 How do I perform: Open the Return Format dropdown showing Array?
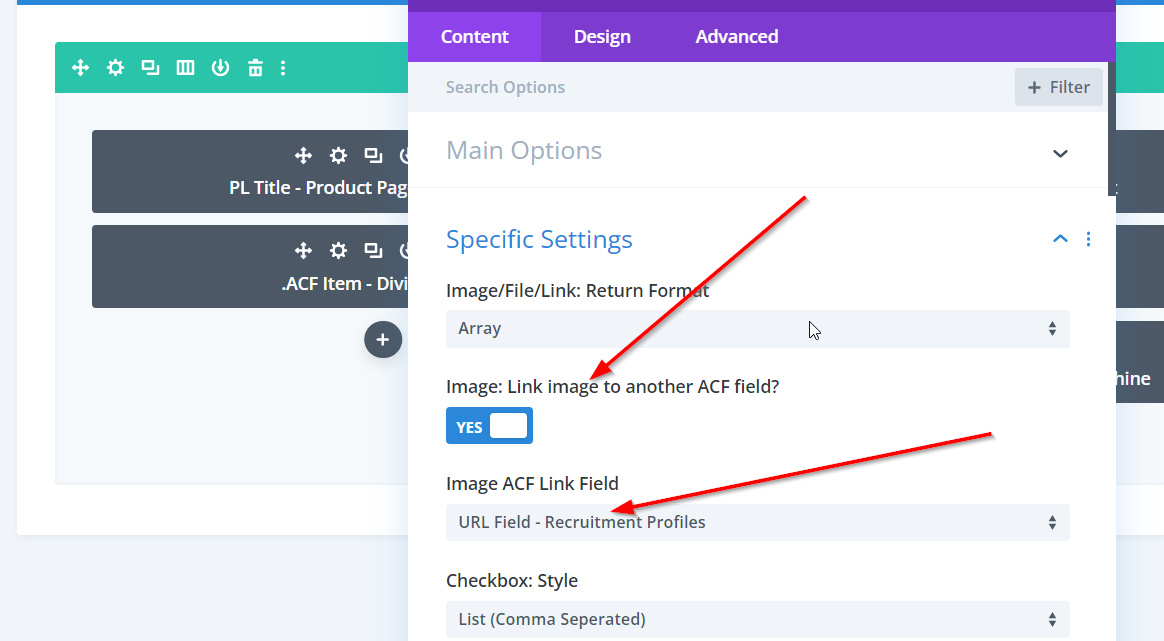point(757,328)
